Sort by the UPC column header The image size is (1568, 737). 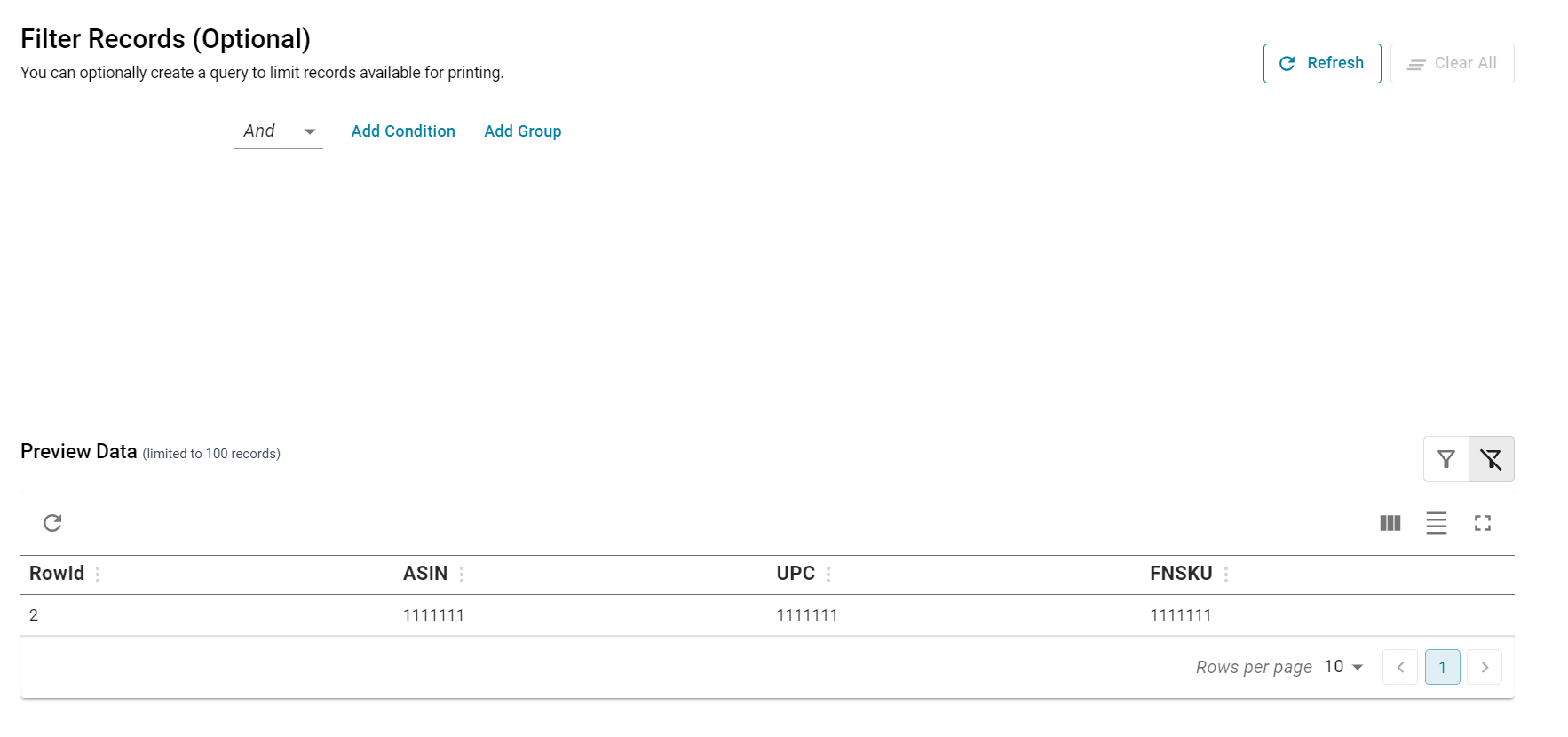(x=796, y=574)
